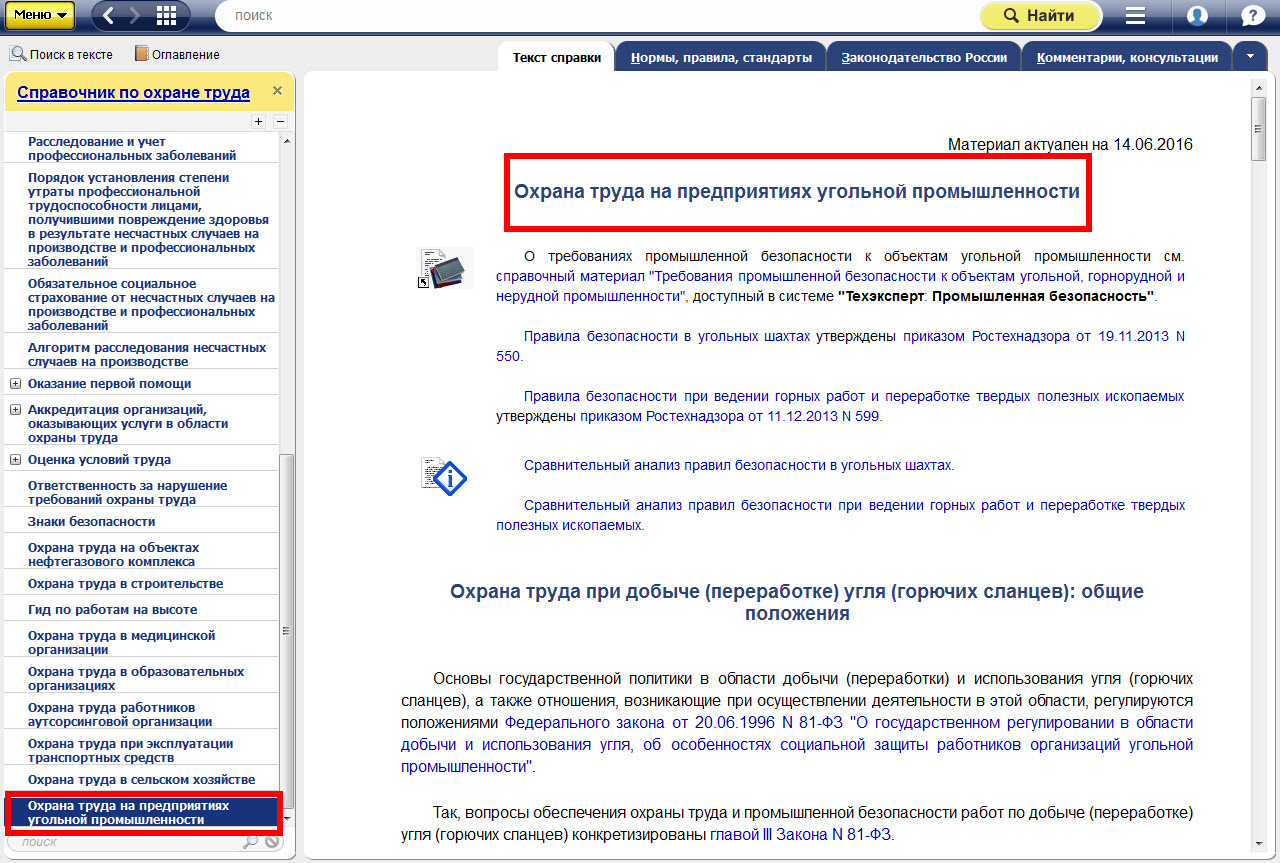Click the main document vertical scrollbar thumb

click(1258, 130)
